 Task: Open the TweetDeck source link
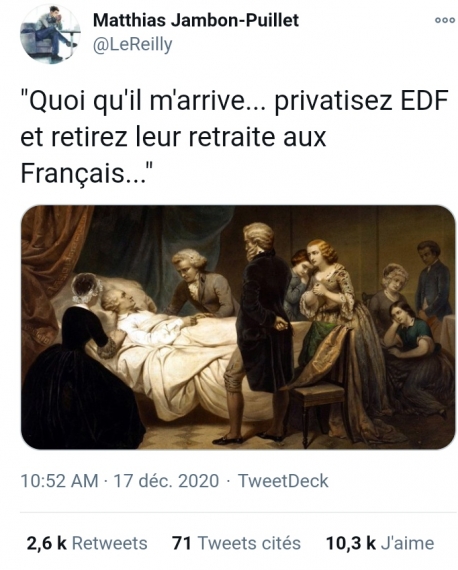[283, 481]
